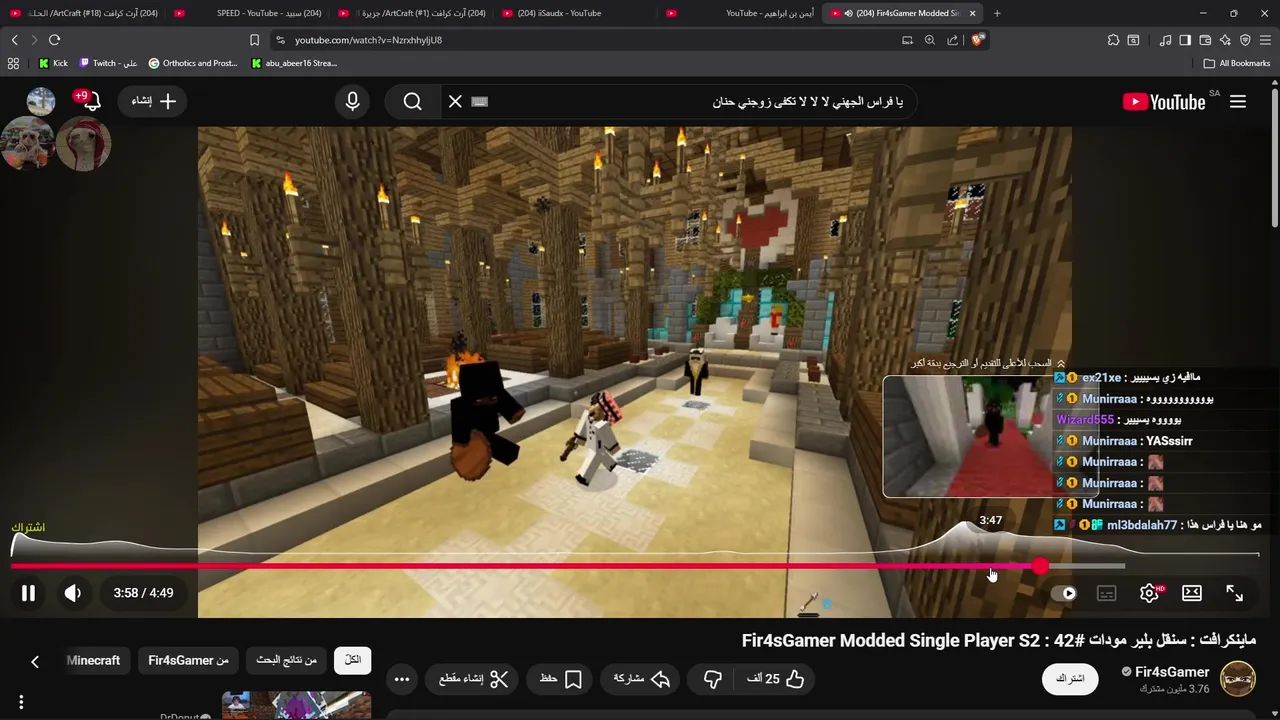Open the Fir4sGamer channel avatar
Screen dimensions: 1280x720
click(x=1238, y=680)
